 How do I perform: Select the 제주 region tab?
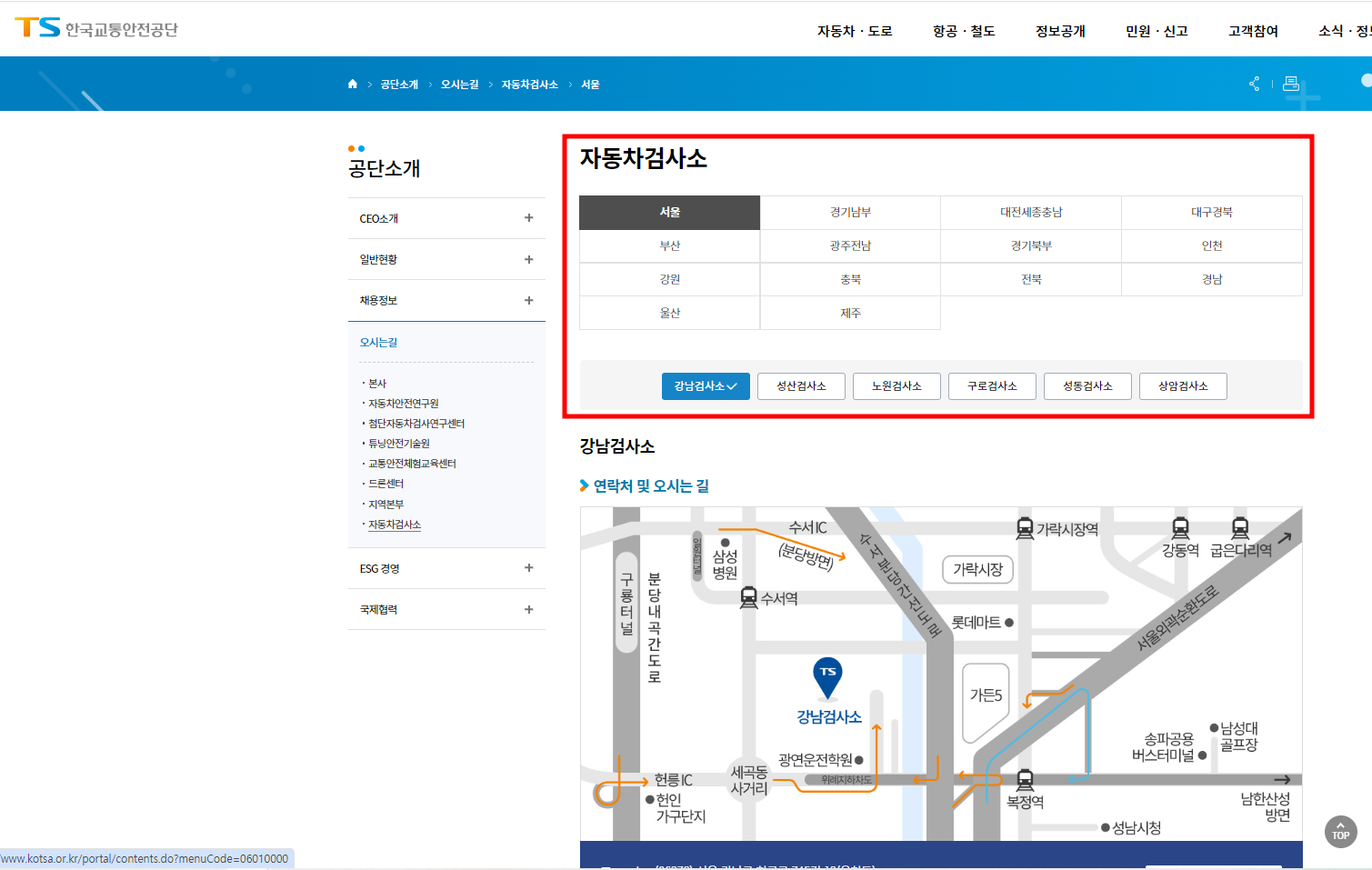(850, 313)
